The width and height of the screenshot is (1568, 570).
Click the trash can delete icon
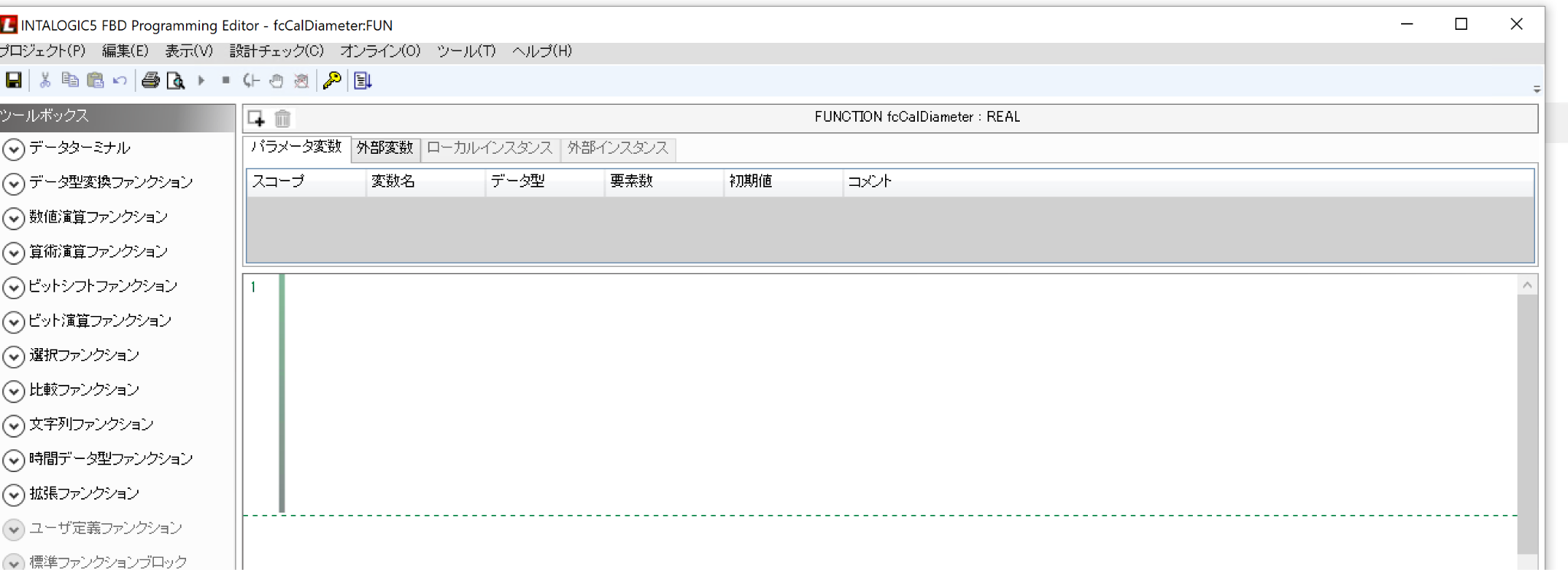coord(283,119)
